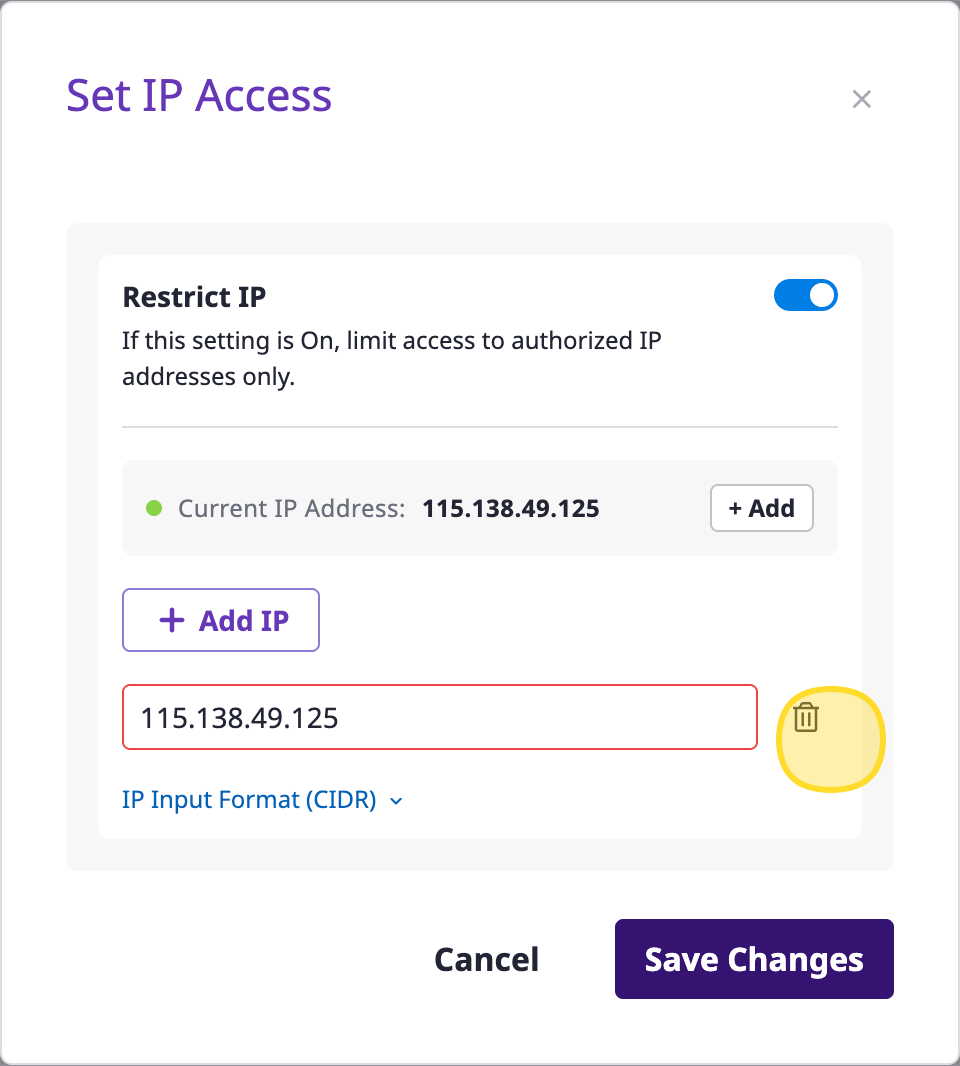Click the Current IP Address label text
960x1066 pixels.
pos(291,508)
